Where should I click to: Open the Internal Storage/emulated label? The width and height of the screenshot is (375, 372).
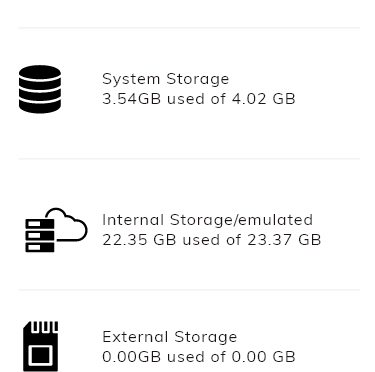click(x=207, y=220)
